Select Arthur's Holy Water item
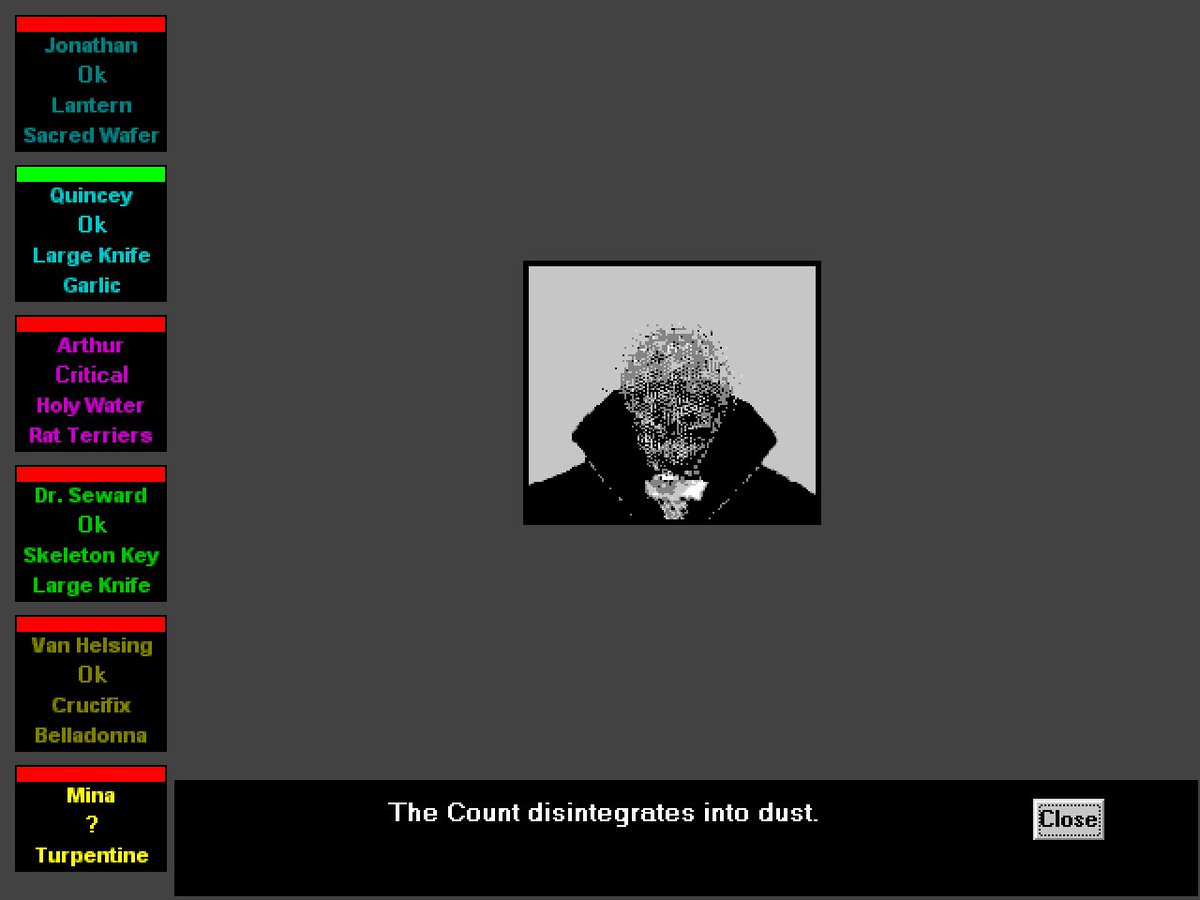 91,405
